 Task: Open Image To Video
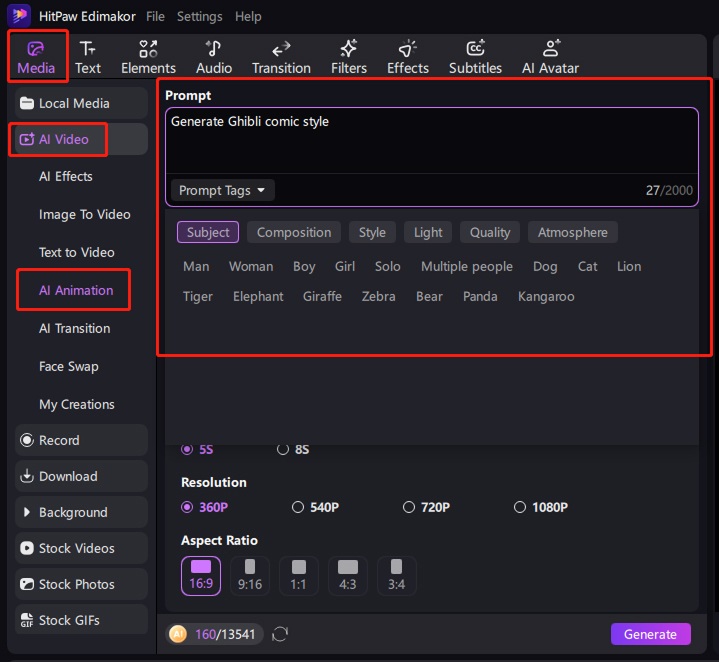[x=85, y=215]
